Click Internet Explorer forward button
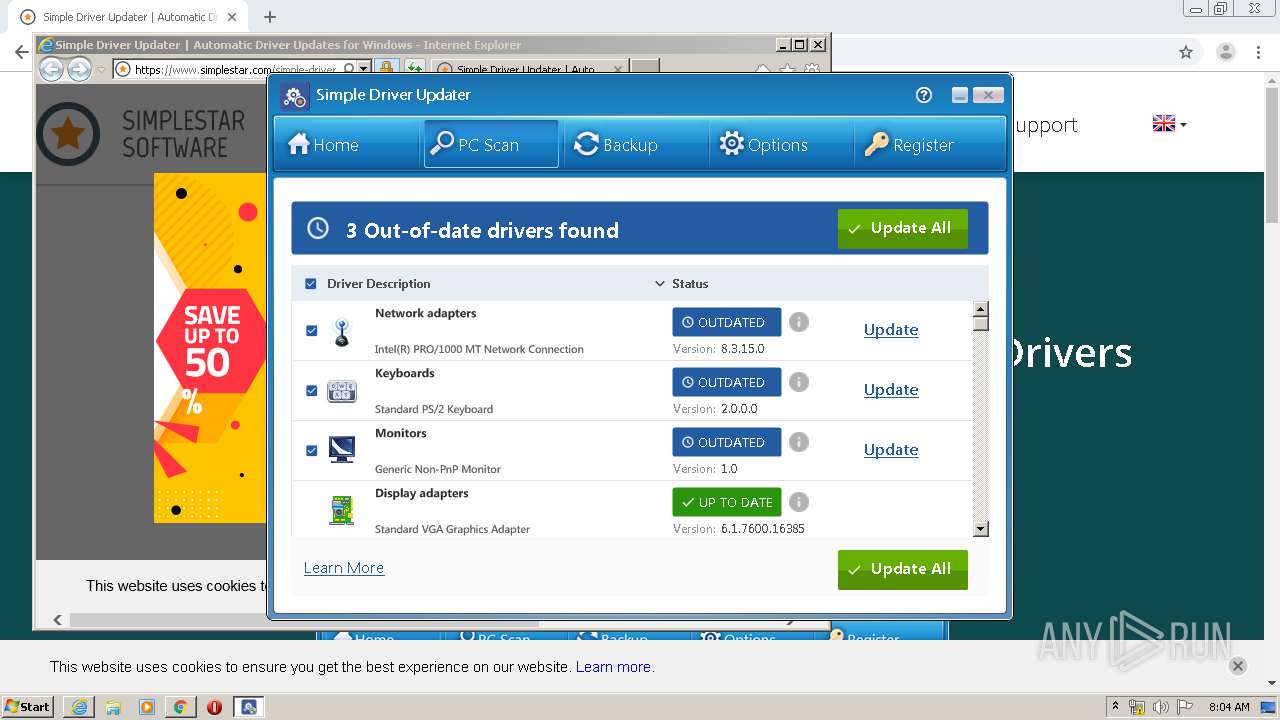Viewport: 1280px width, 720px height. pos(79,69)
